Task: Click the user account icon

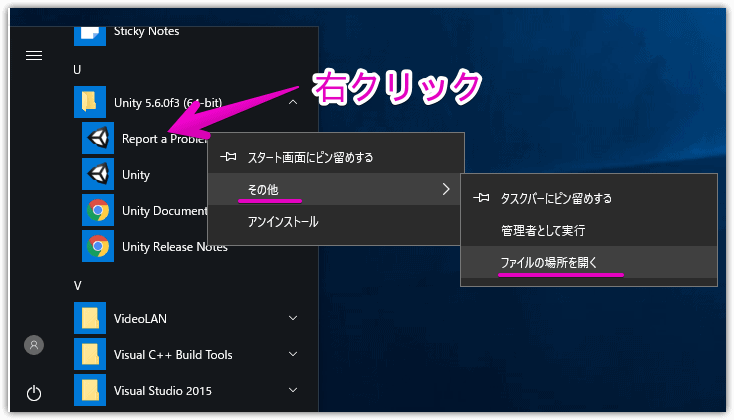Action: tap(34, 345)
